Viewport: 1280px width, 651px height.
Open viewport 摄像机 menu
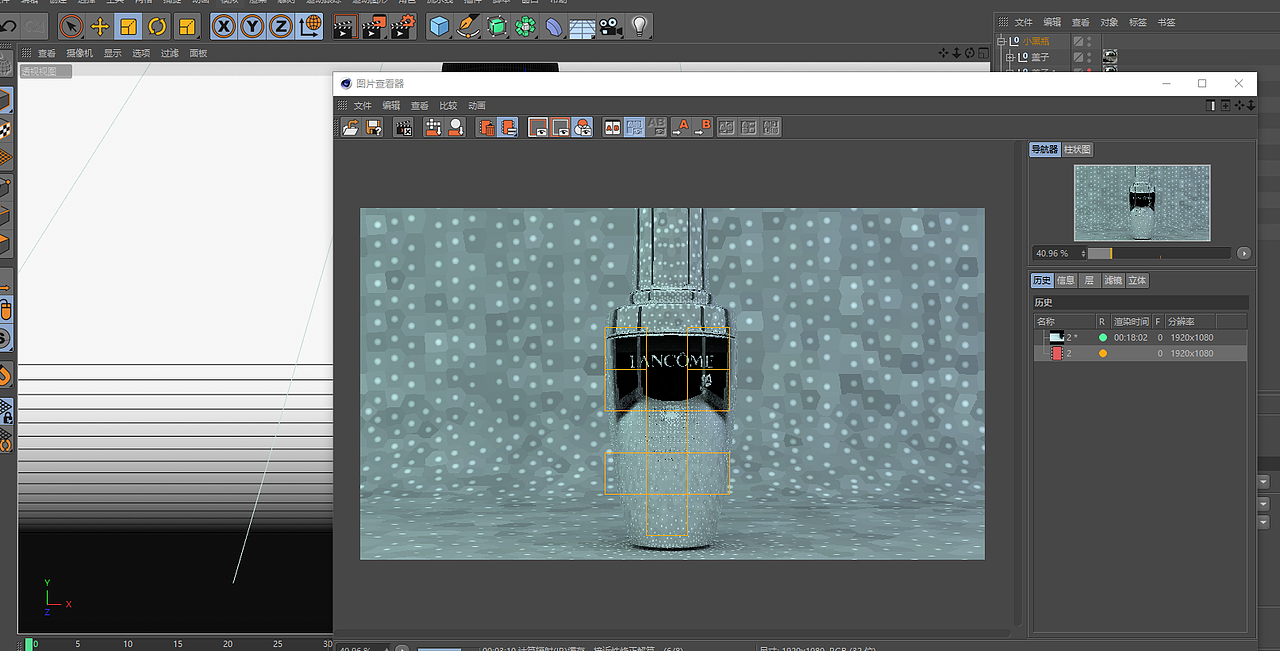coord(79,53)
